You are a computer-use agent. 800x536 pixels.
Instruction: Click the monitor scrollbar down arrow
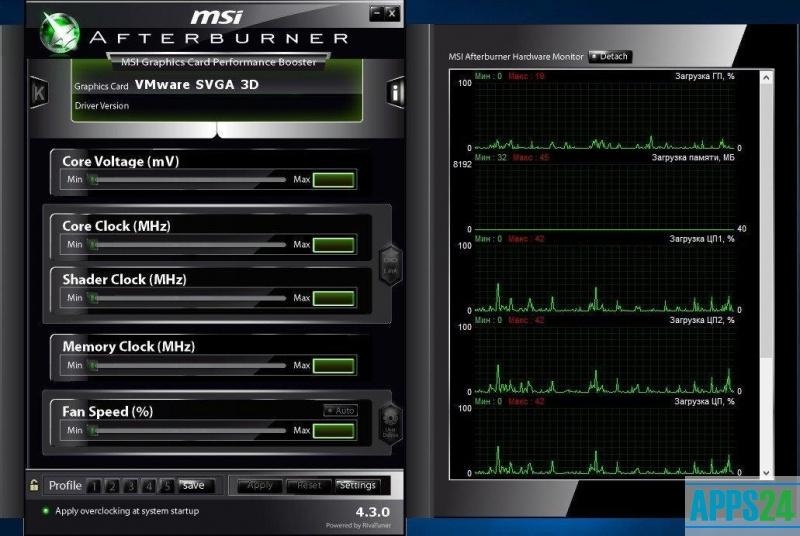(x=766, y=473)
